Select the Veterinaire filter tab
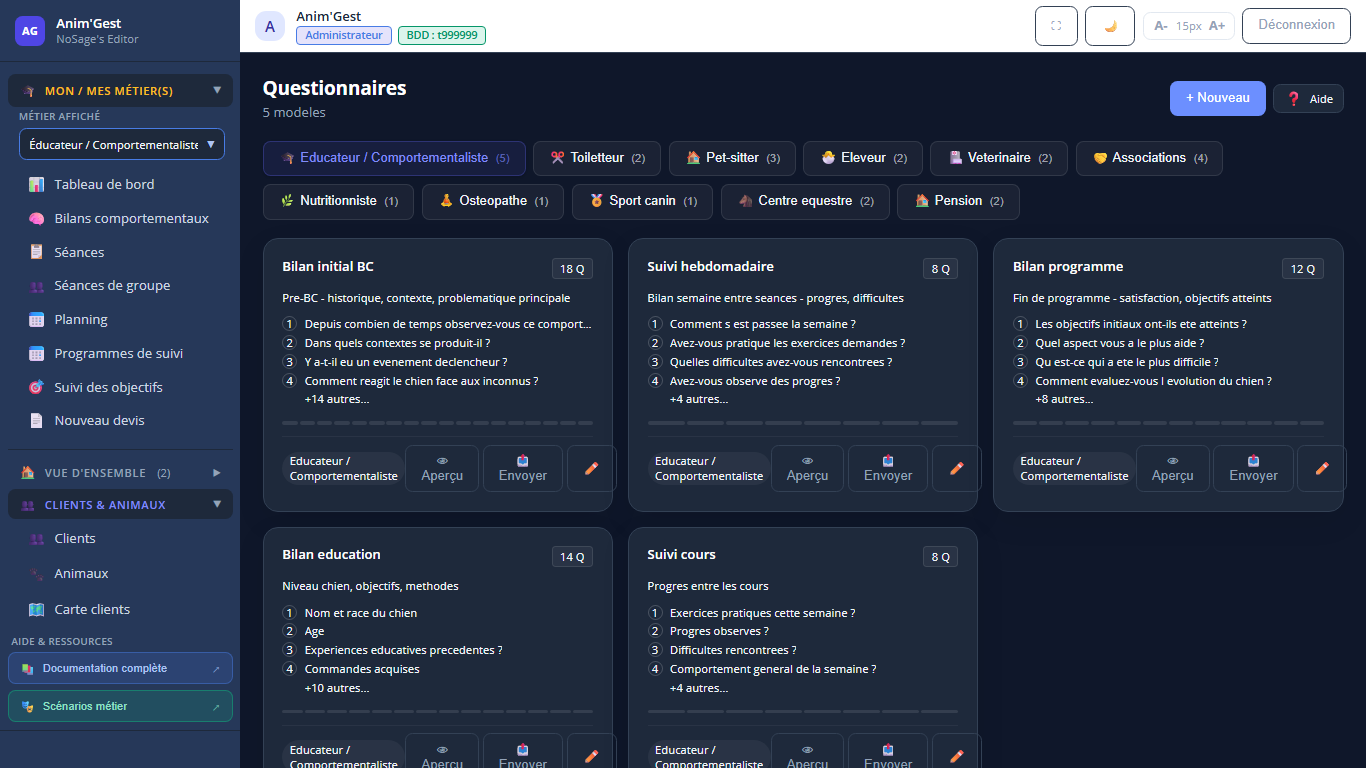The image size is (1366, 768). (x=999, y=158)
